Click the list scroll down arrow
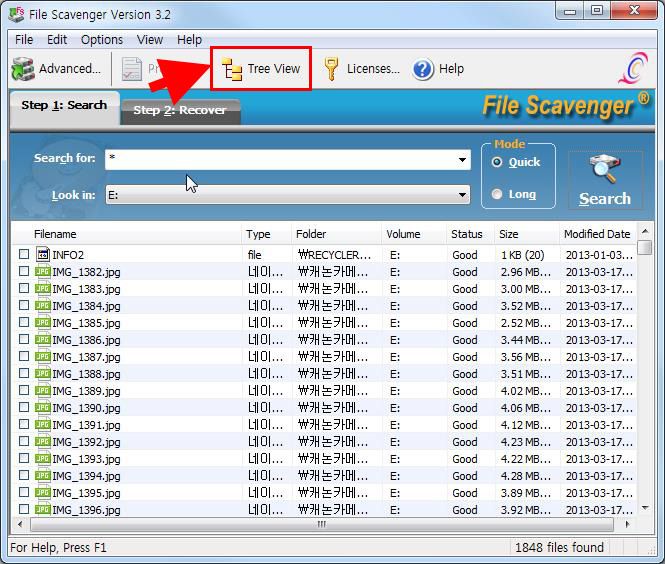This screenshot has width=665, height=564. click(x=645, y=508)
